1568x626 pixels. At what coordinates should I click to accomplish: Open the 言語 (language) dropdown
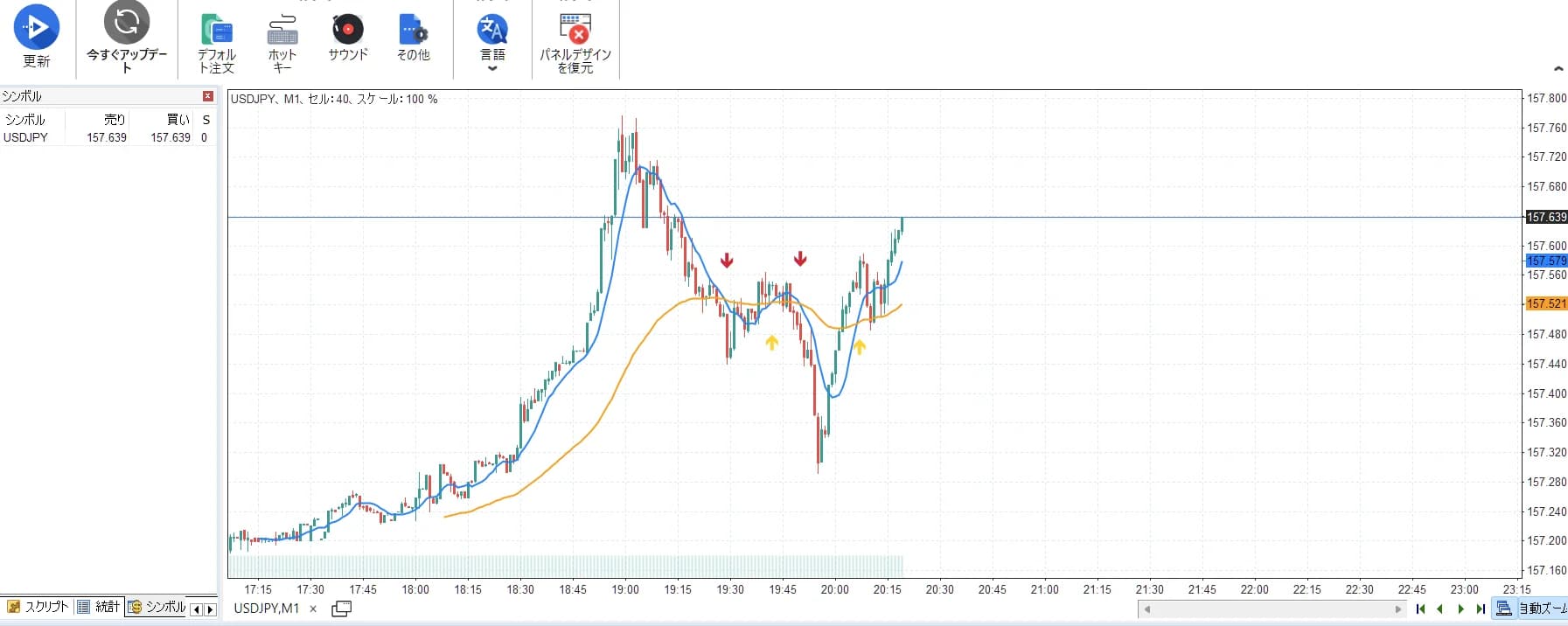click(x=492, y=41)
